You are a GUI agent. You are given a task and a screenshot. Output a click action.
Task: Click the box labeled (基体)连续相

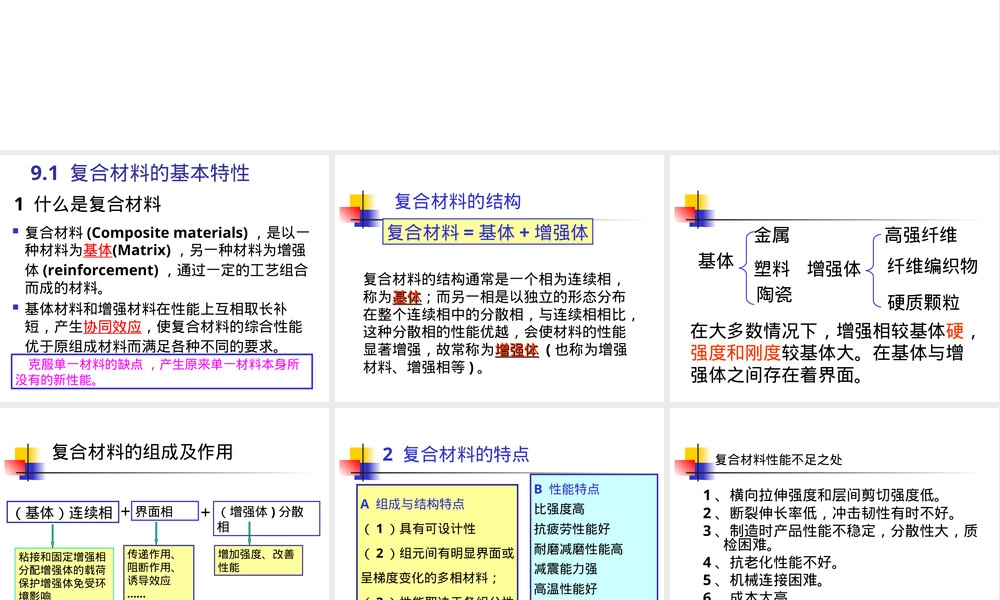62,512
